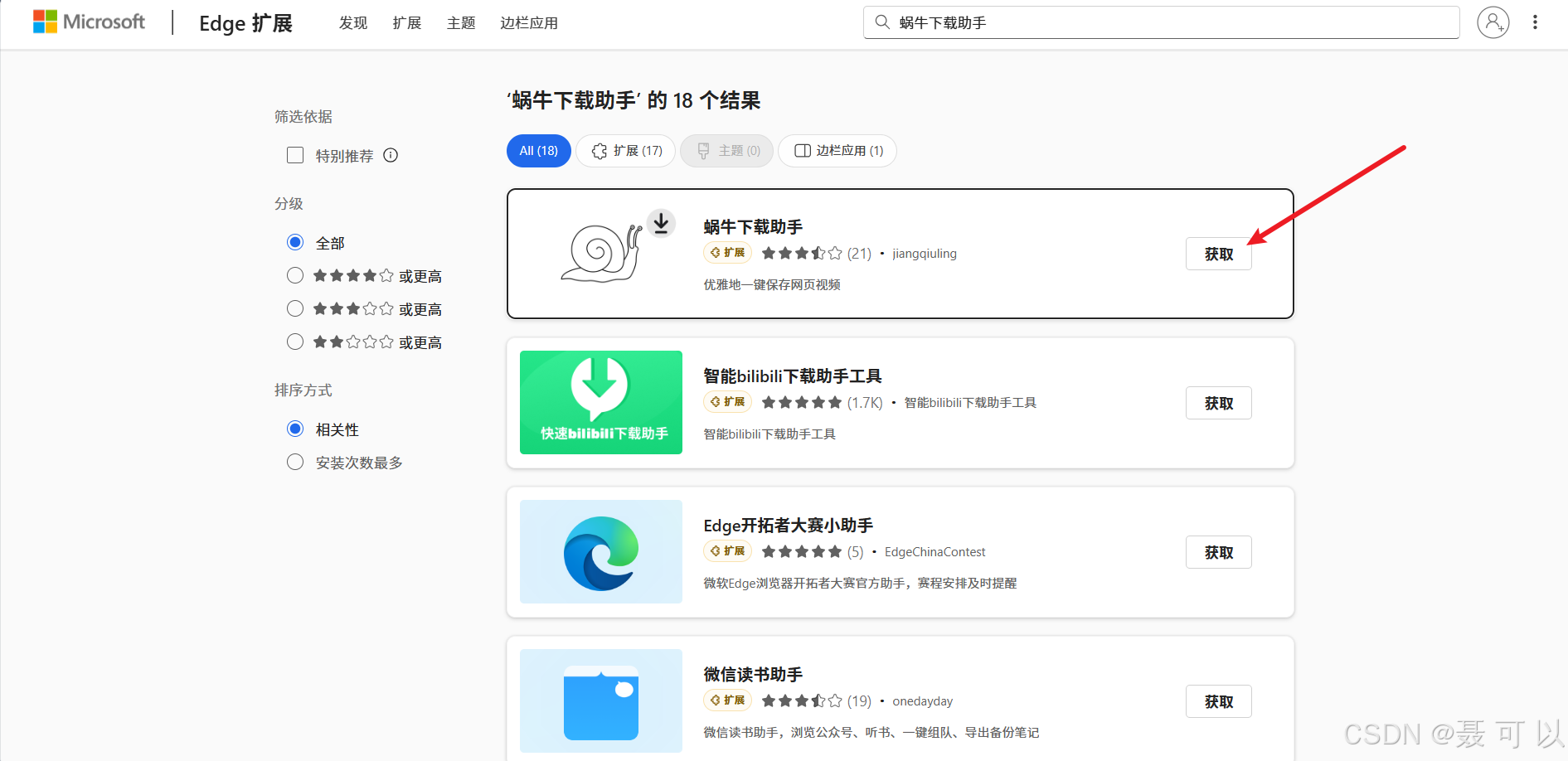Click publisher name onedayday
The width and height of the screenshot is (1568, 761).
coord(923,701)
